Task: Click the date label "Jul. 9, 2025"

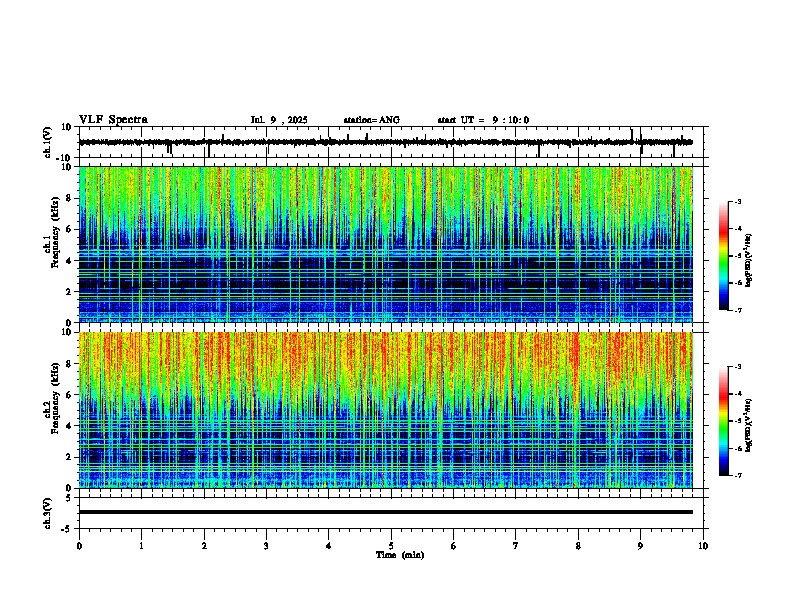Action: pyautogui.click(x=279, y=120)
